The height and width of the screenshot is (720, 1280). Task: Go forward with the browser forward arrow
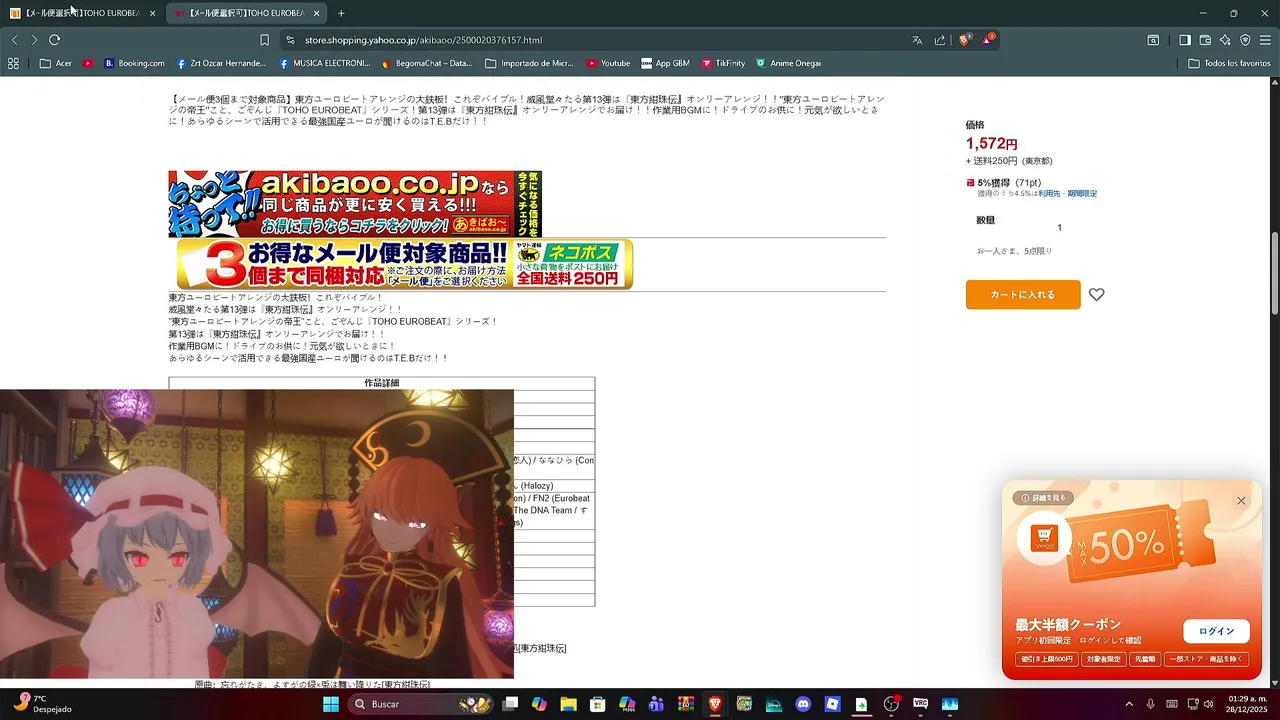tap(34, 40)
